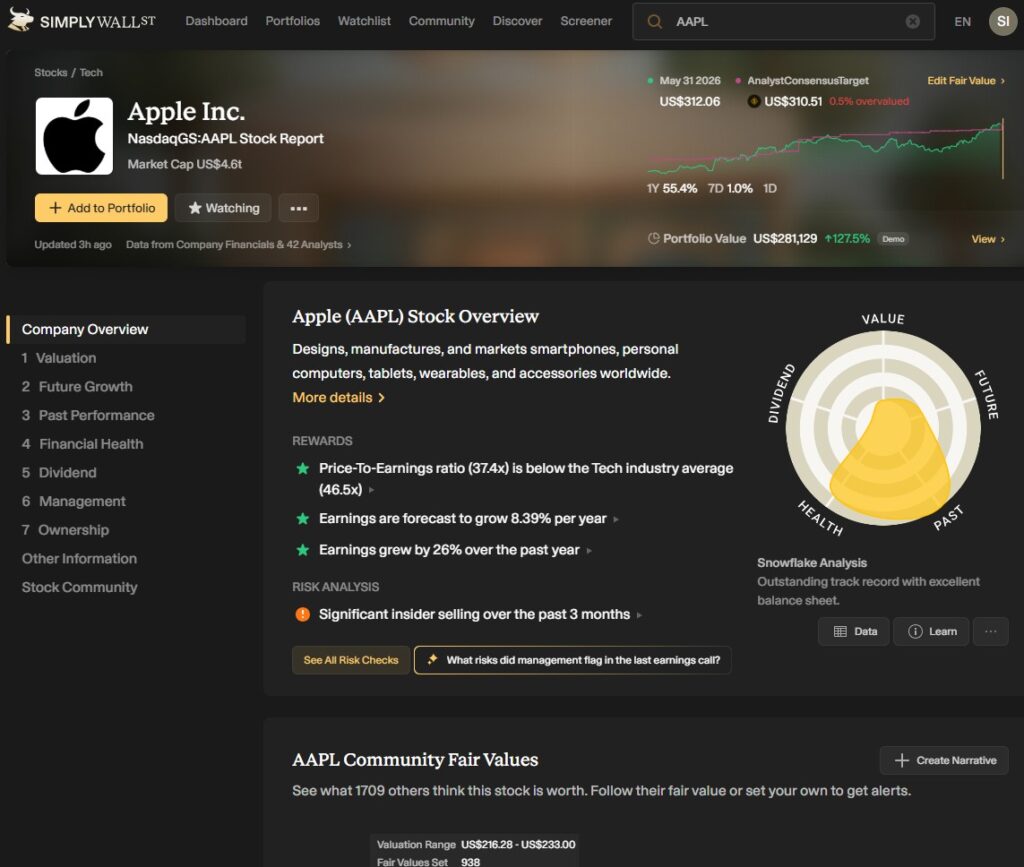Viewport: 1024px width, 867px height.
Task: Click the Market Cap US$4.6t text
Action: pyautogui.click(x=184, y=165)
